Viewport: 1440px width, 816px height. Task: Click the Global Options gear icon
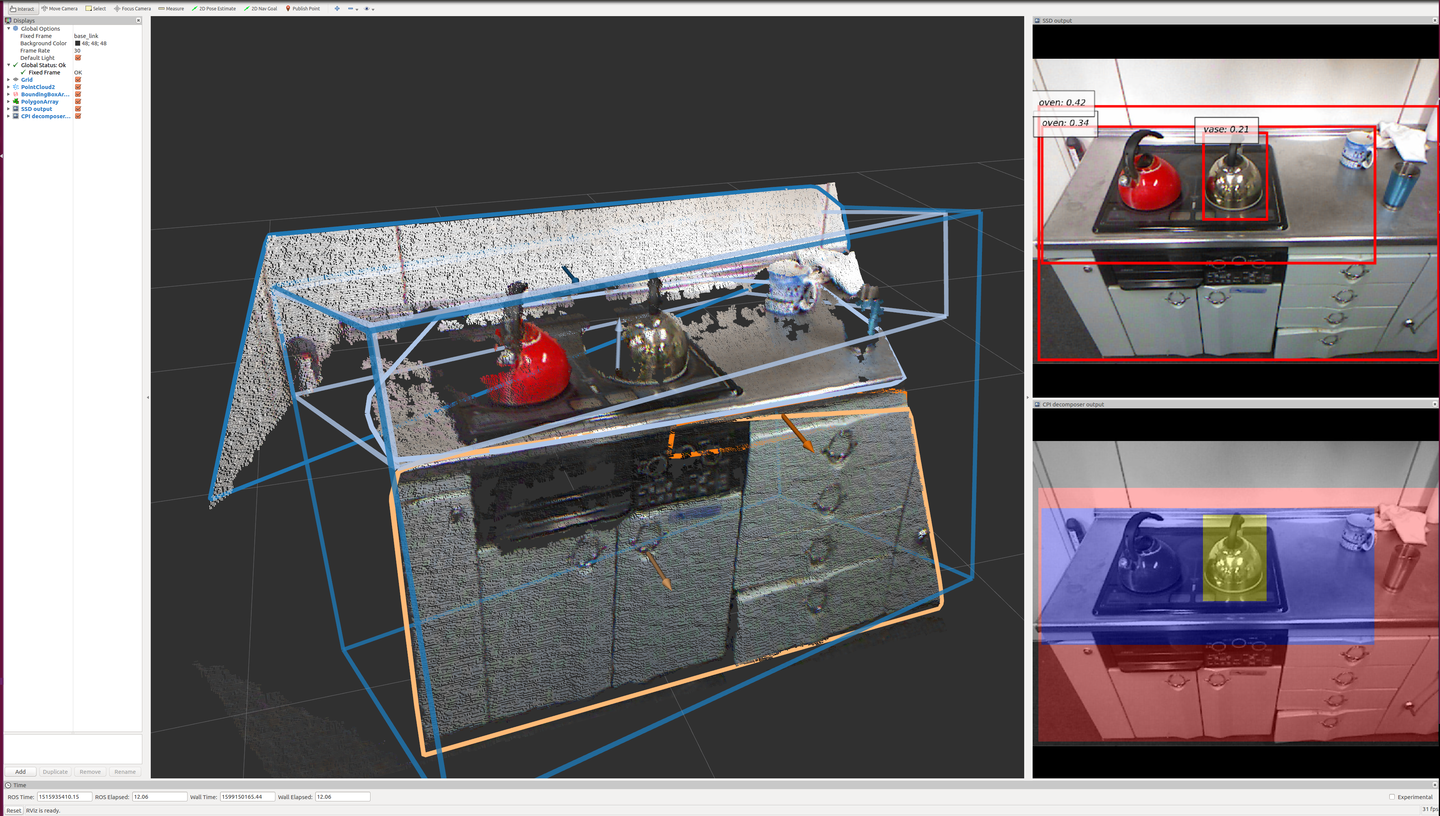pos(16,29)
